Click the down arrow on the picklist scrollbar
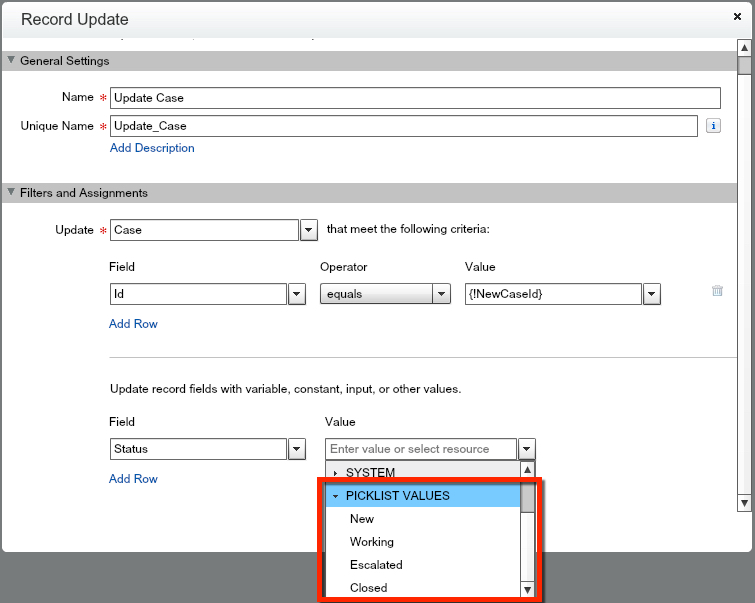 click(528, 590)
